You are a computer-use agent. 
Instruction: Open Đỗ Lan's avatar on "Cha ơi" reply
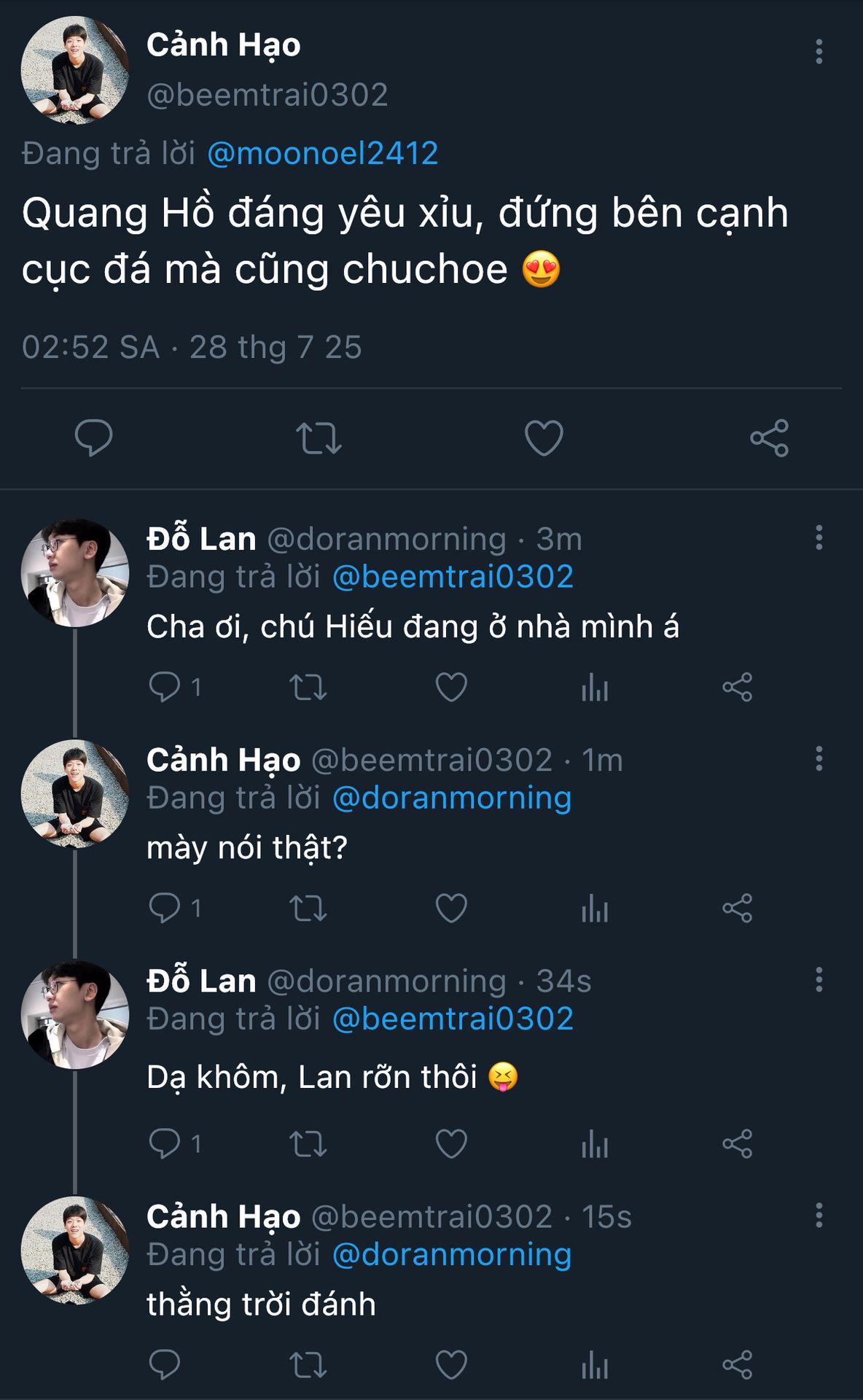click(75, 573)
